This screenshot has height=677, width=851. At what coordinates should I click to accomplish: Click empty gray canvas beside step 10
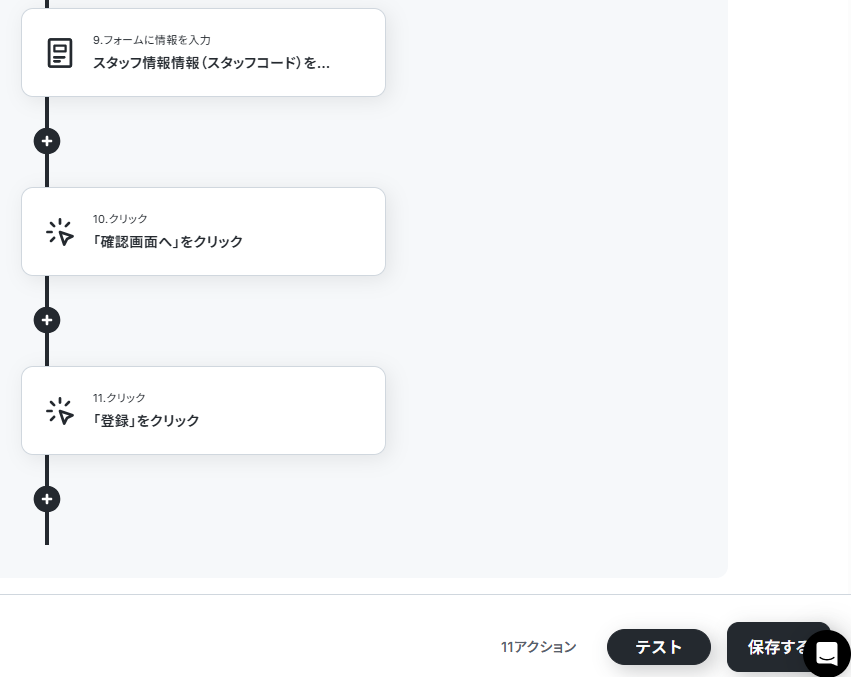[554, 233]
